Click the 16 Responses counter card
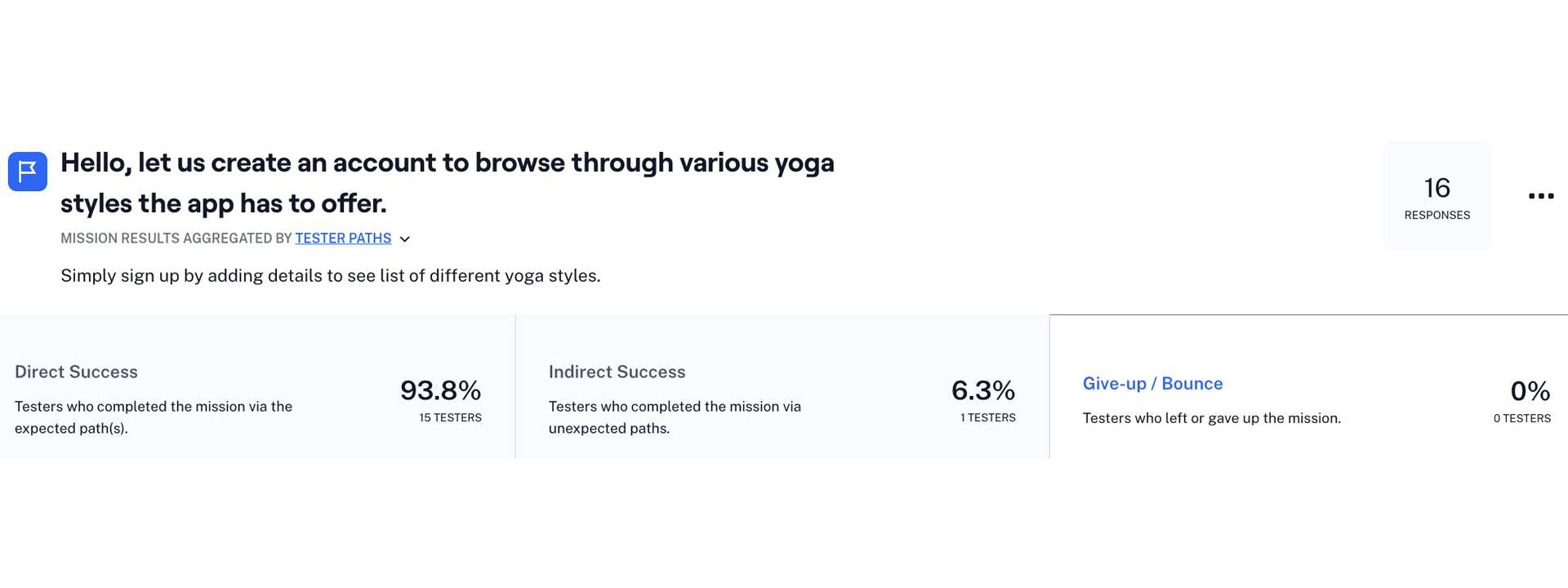 tap(1437, 195)
